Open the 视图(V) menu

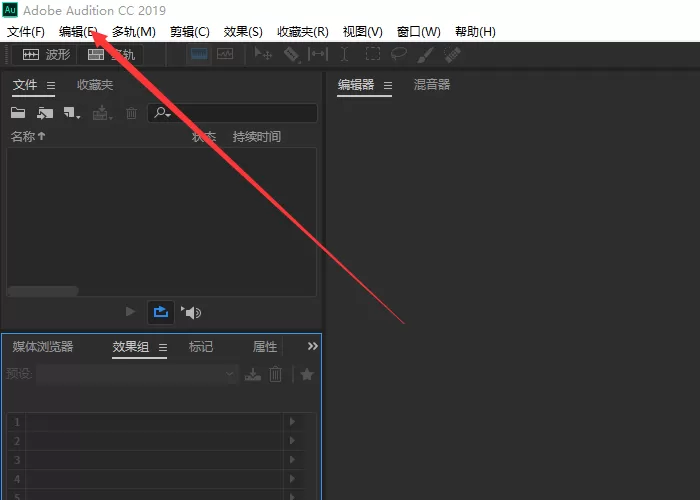pyautogui.click(x=362, y=32)
